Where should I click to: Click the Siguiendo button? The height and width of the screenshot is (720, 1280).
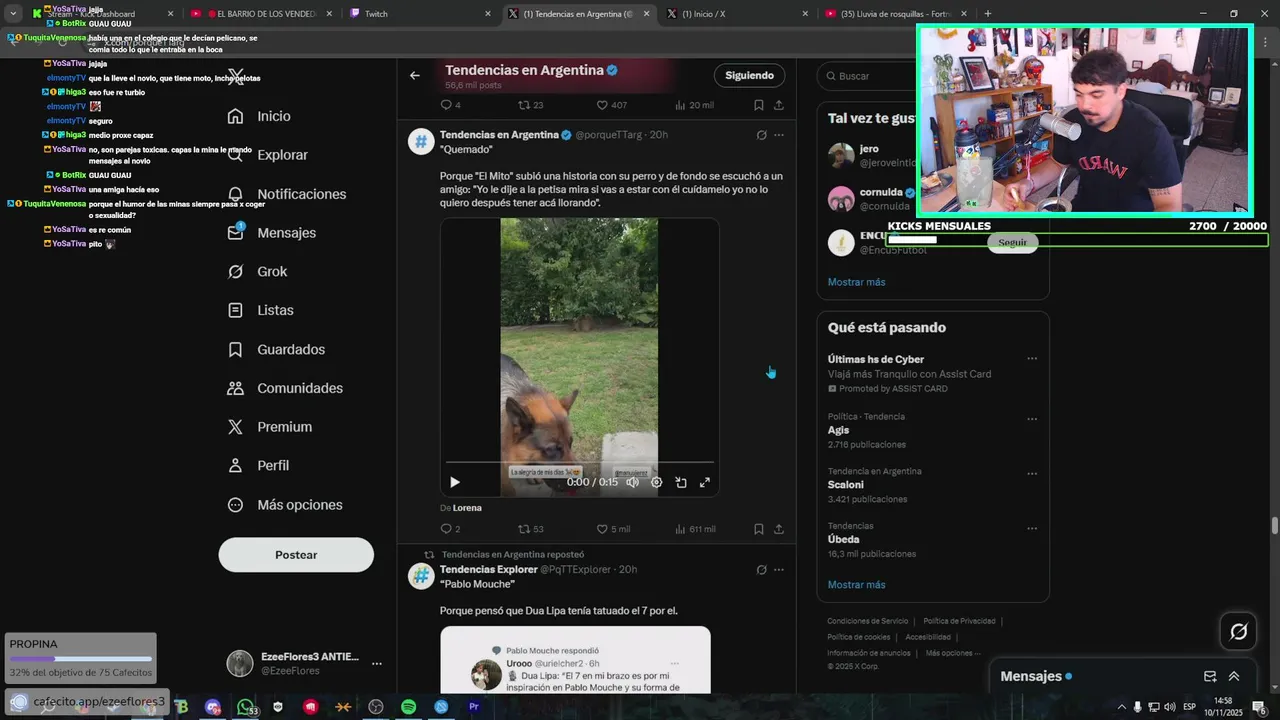[x=750, y=75]
